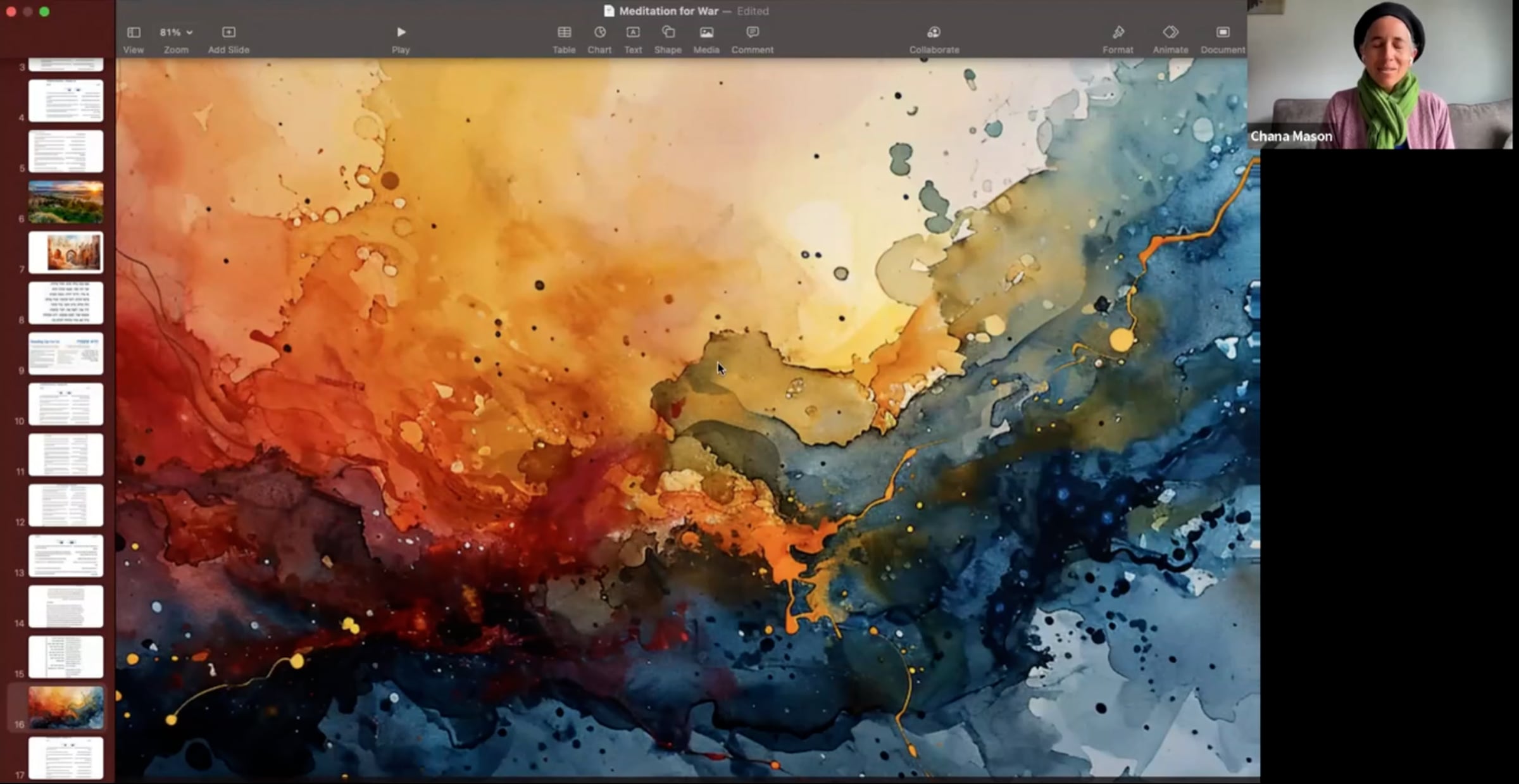Expand the 81% Zoom dropdown
Screen dimensions: 1519x784
coord(176,32)
